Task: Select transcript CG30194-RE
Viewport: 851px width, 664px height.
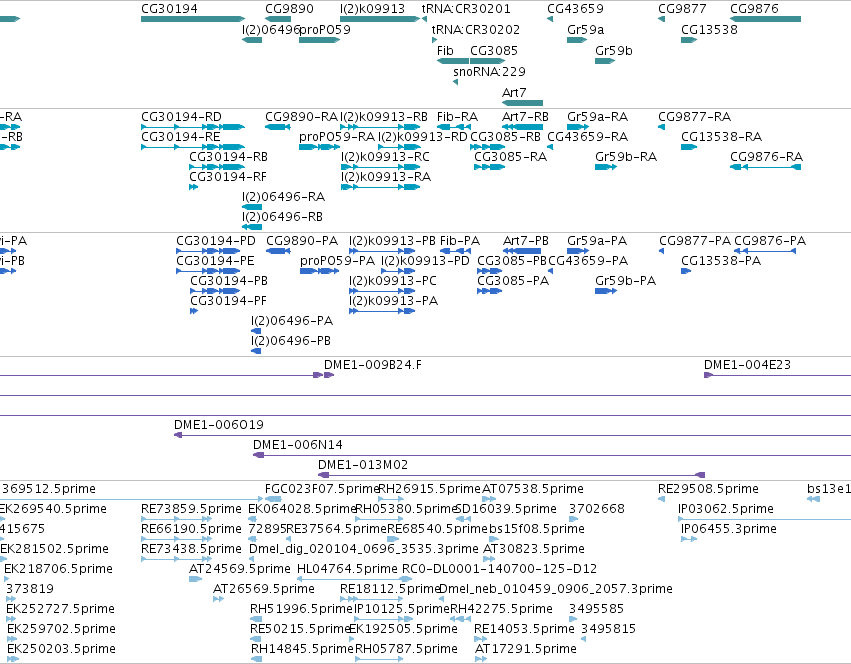Action: [x=193, y=147]
